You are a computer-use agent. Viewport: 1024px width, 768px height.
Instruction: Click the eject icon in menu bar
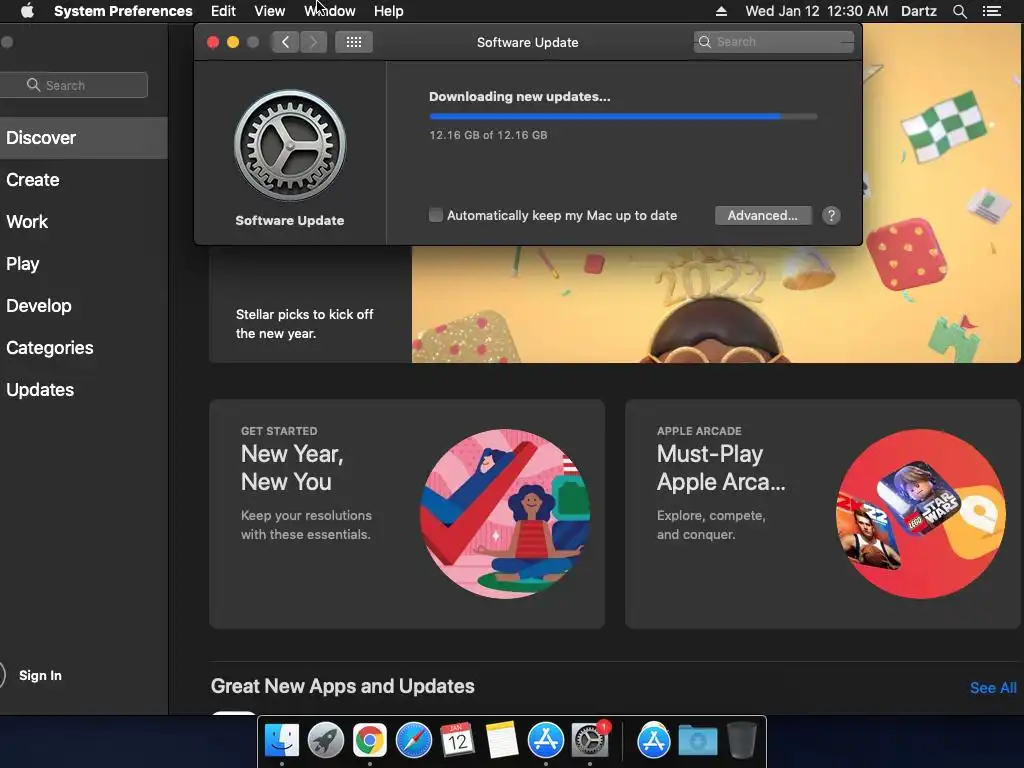[x=721, y=11]
